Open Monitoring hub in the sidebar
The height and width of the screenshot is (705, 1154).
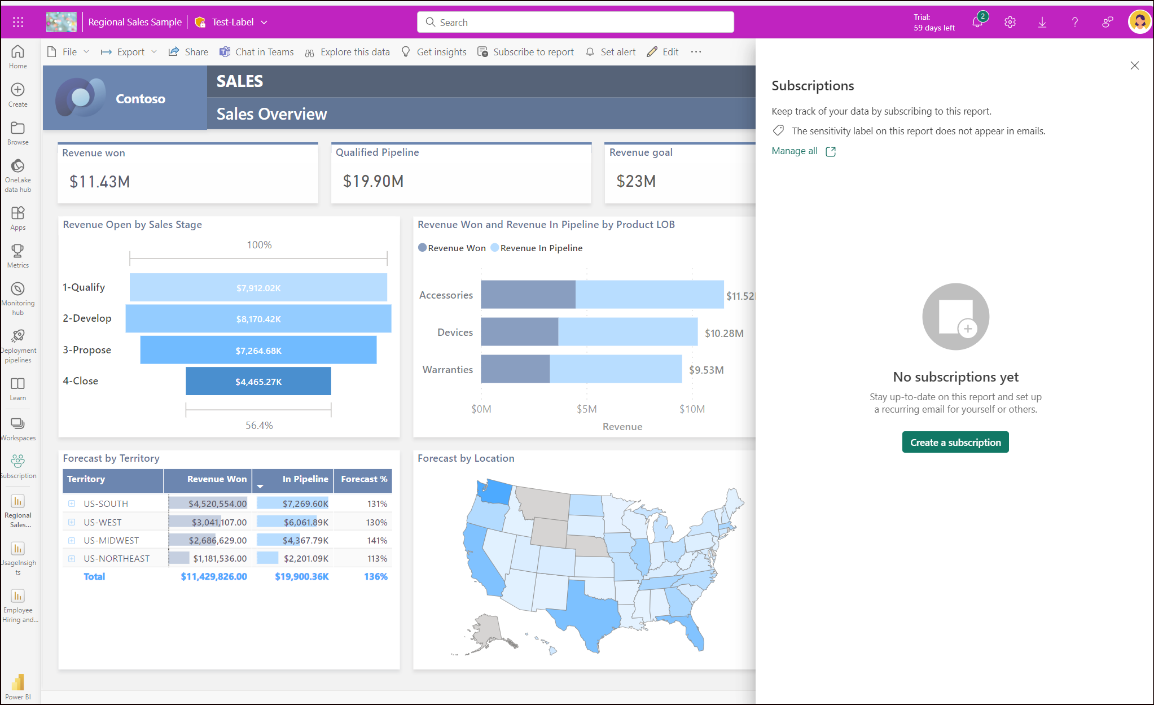(18, 298)
